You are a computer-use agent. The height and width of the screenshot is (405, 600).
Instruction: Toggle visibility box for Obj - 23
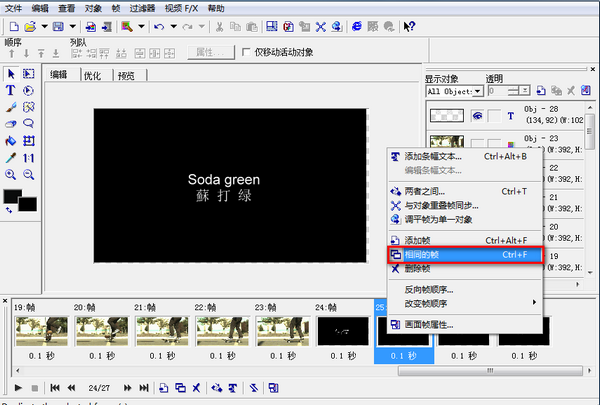477,144
